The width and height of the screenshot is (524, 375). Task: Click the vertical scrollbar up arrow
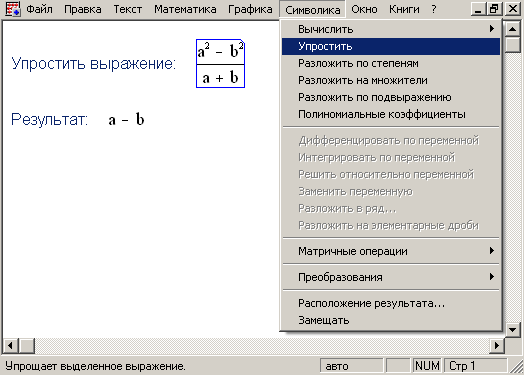point(513,29)
